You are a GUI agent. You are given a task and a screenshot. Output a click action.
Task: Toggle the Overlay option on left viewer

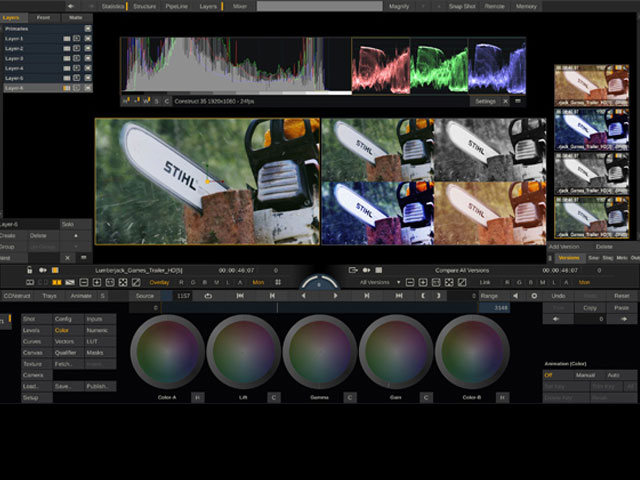(159, 282)
